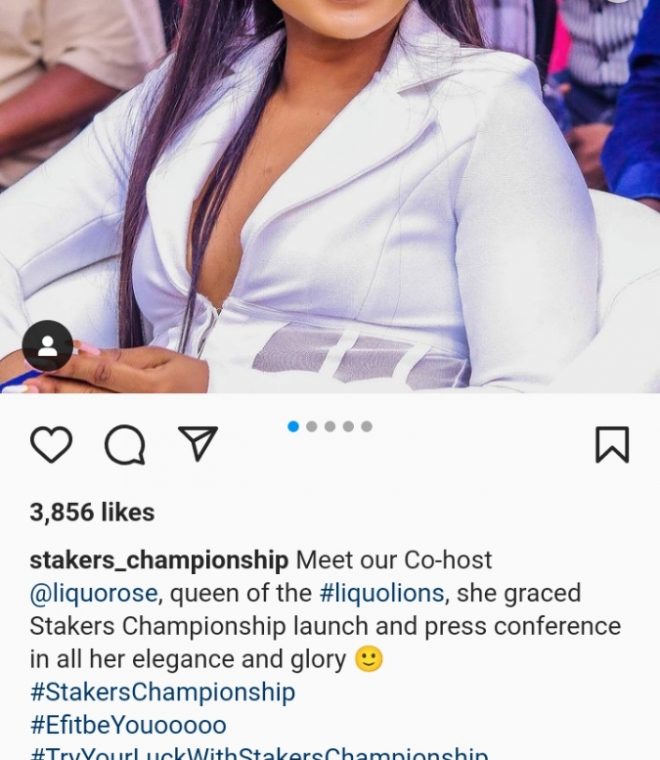Select the fifth carousel page dot
Screen dimensions: 660x760
[367, 427]
